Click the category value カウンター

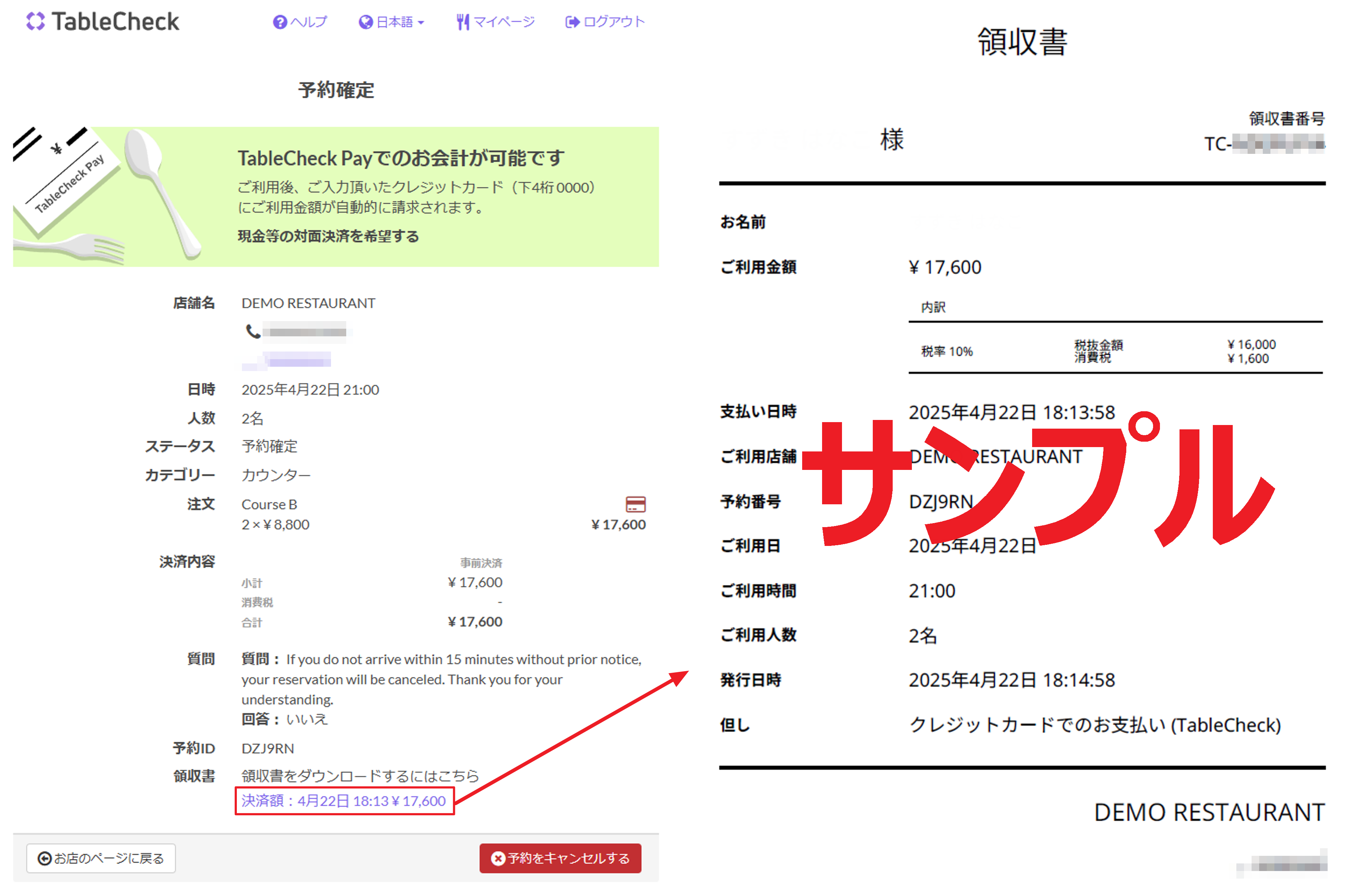(x=276, y=475)
